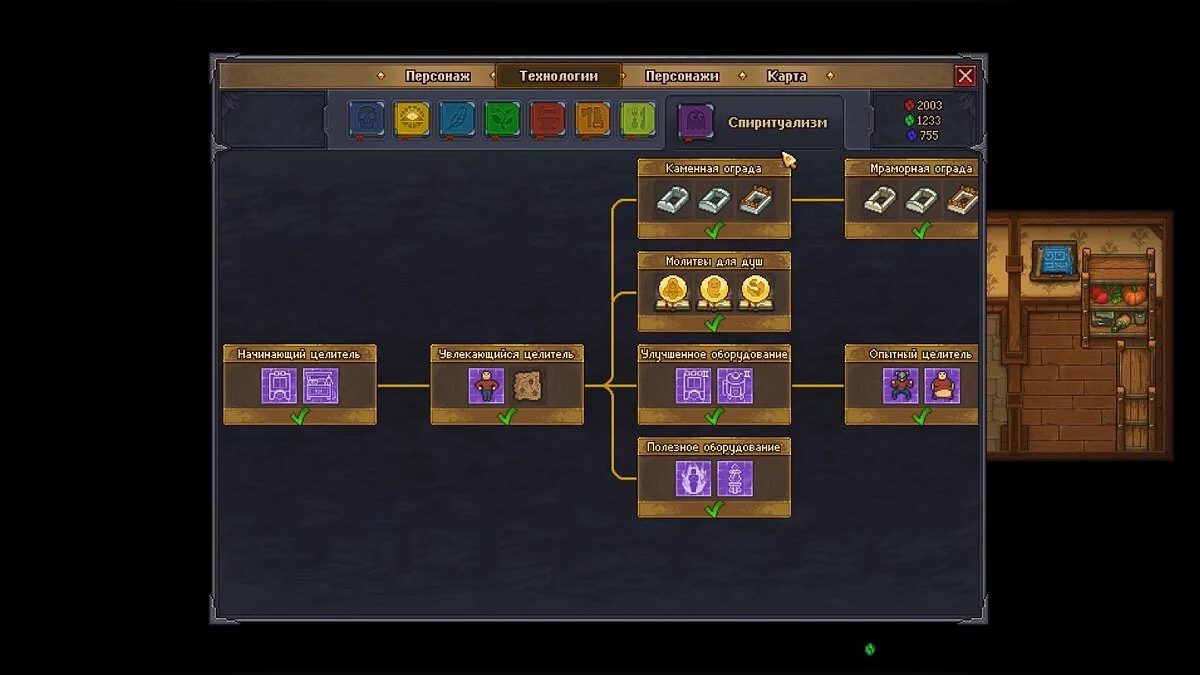Click the level I machine blueprint in Улучшенное оборудование

[x=694, y=385]
